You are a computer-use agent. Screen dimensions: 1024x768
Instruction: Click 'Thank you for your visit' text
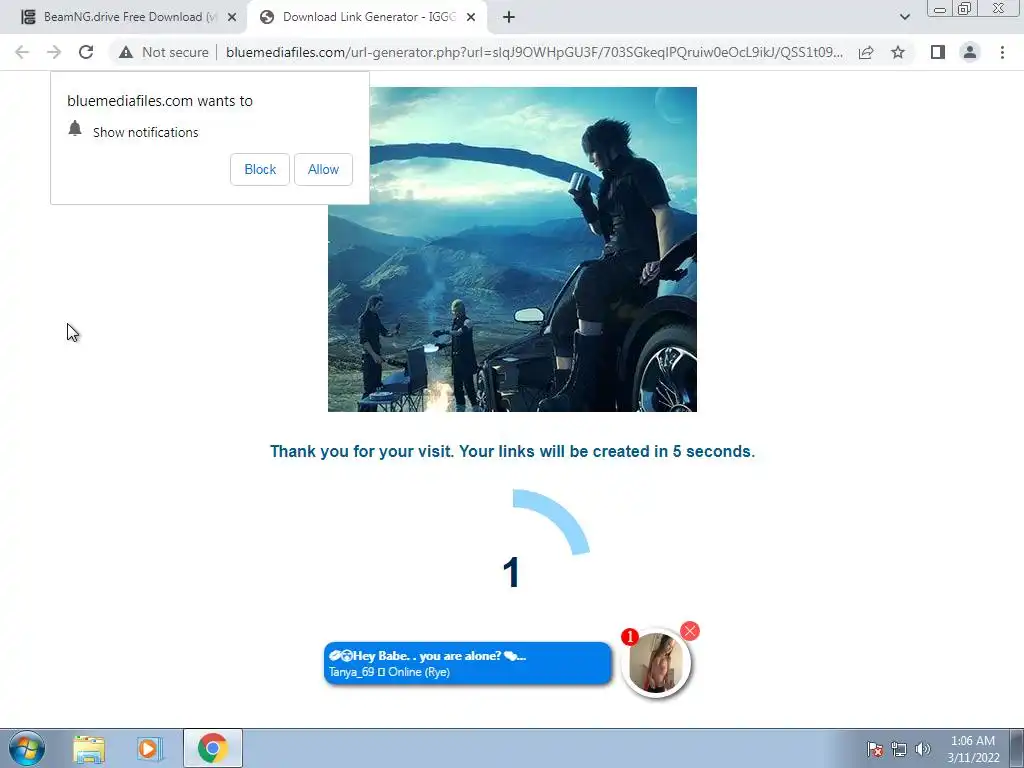pyautogui.click(x=513, y=451)
